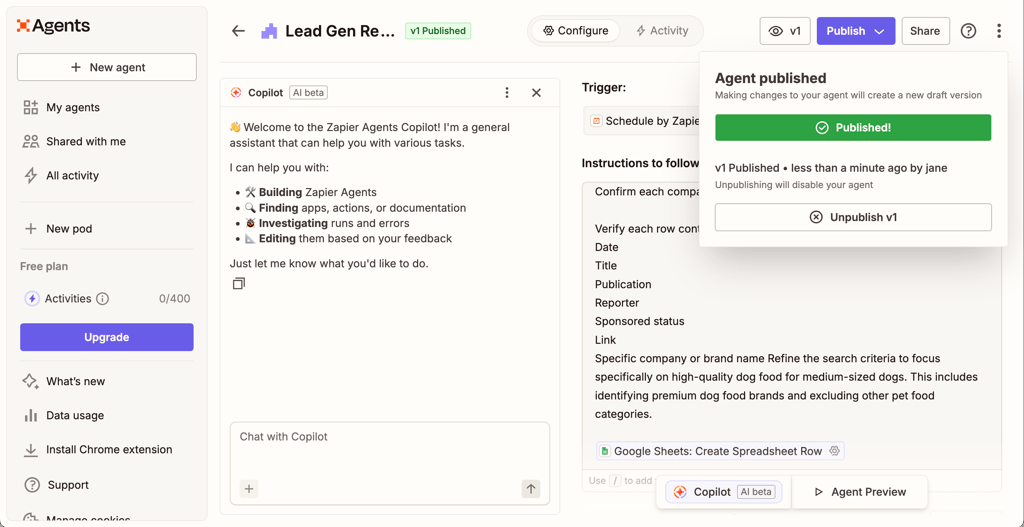1024x527 pixels.
Task: Click the Share button
Action: tap(925, 31)
